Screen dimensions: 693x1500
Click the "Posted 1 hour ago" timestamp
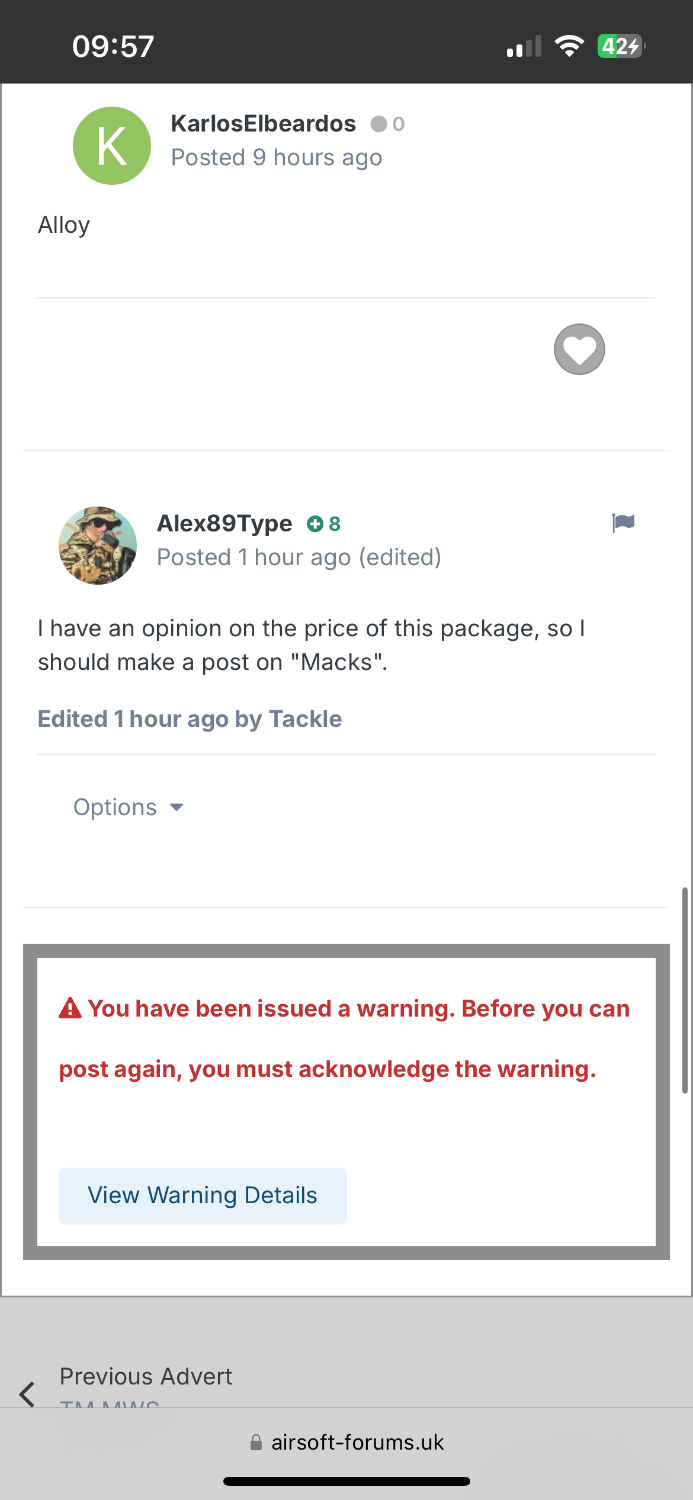(253, 557)
